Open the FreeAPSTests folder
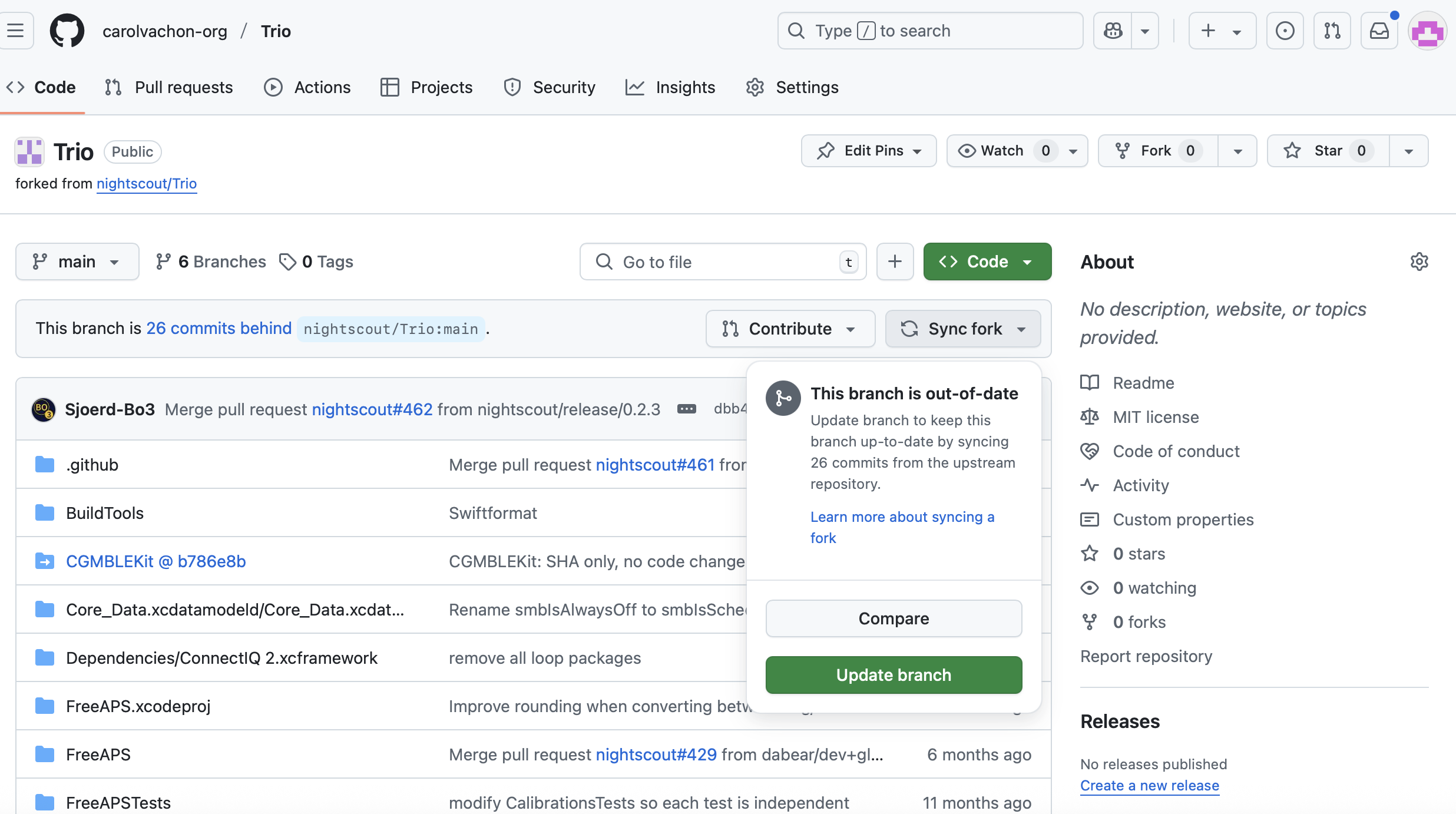1456x814 pixels. tap(118, 803)
